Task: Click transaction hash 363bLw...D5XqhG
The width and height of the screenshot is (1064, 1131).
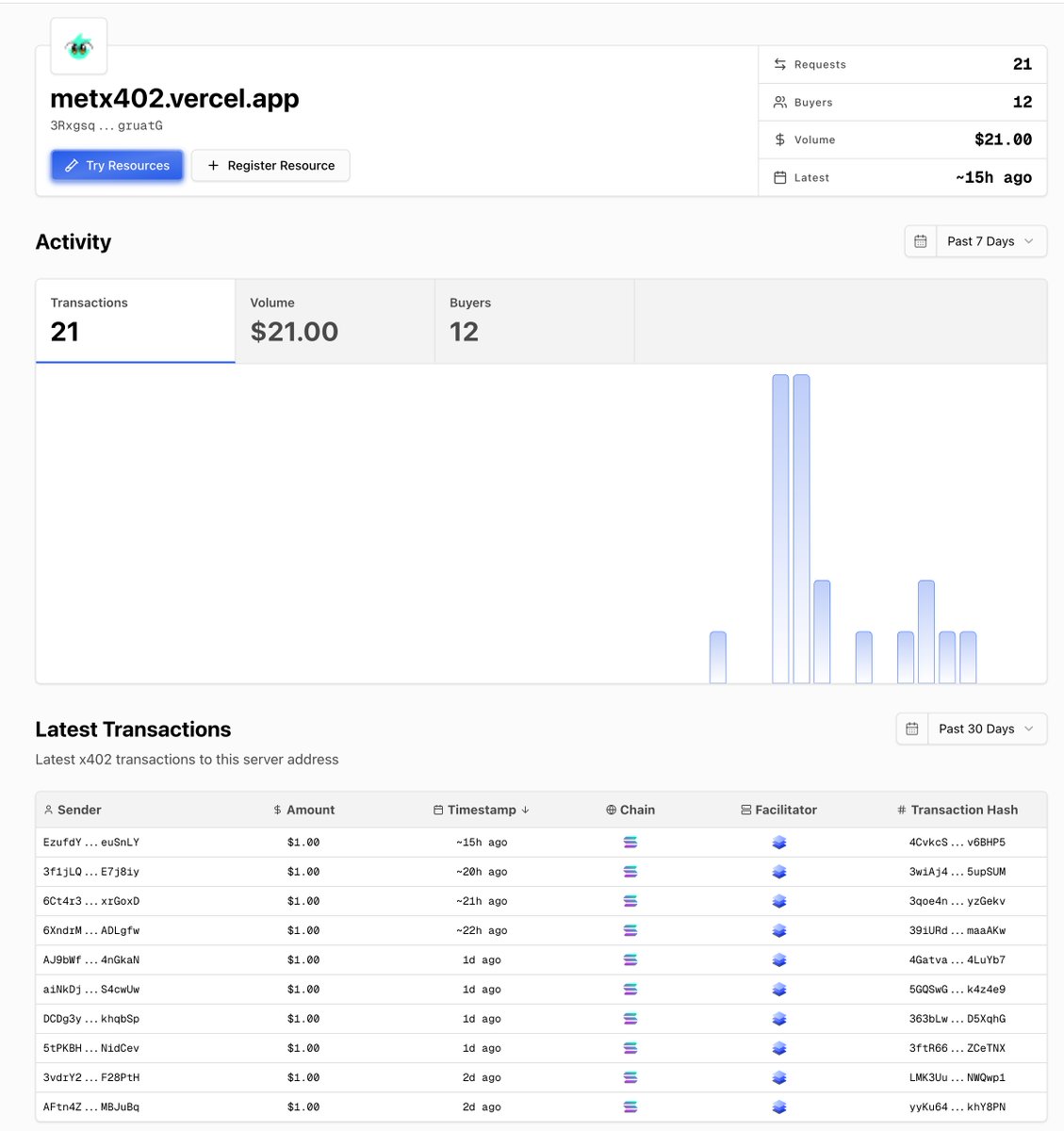Action: 958,1019
